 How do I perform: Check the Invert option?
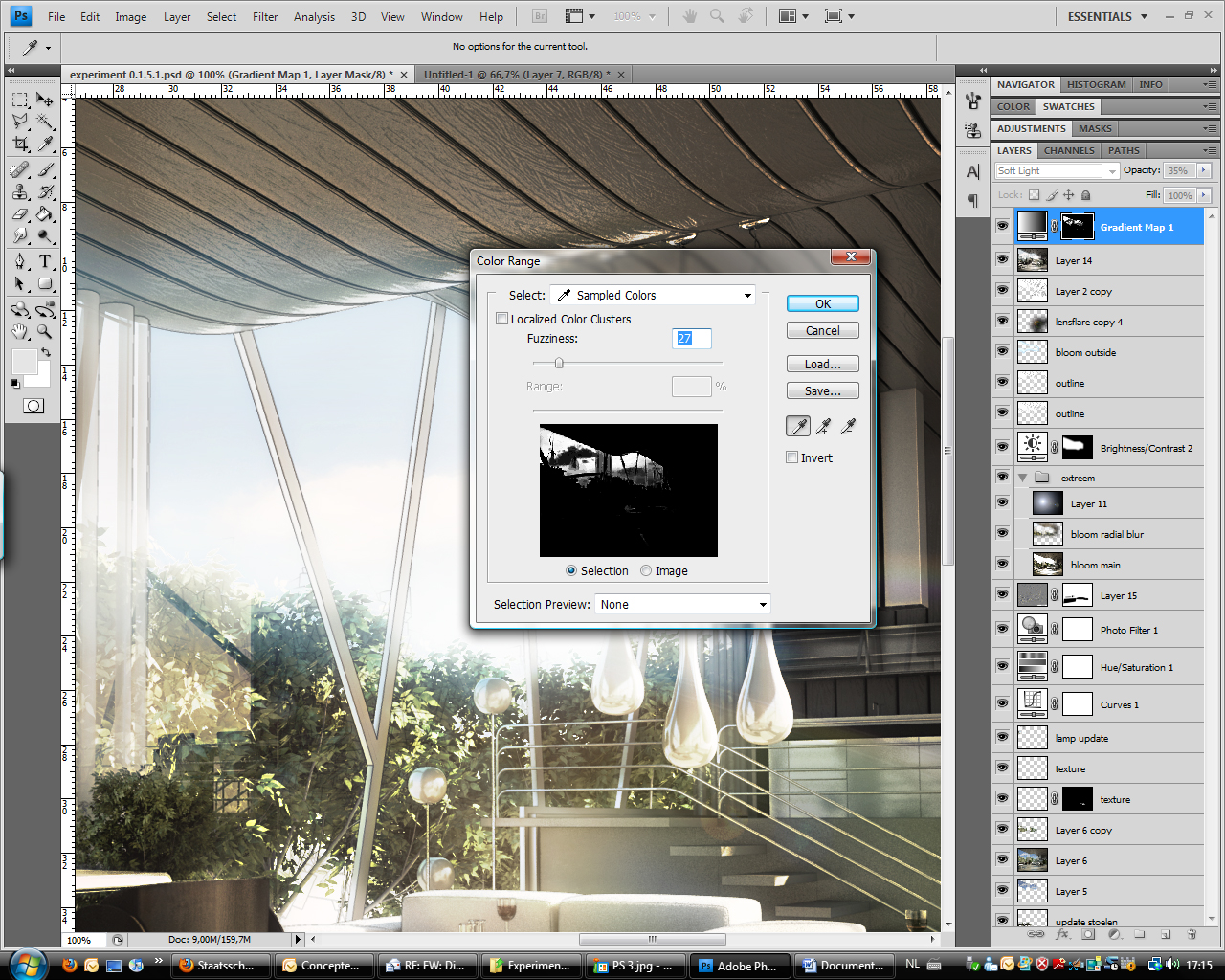(792, 457)
